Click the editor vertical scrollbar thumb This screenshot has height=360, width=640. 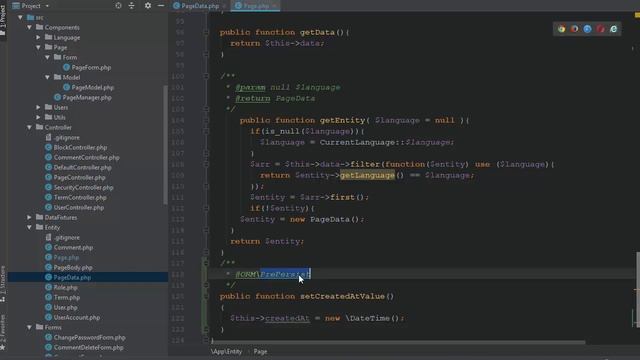pyautogui.click(x=638, y=290)
